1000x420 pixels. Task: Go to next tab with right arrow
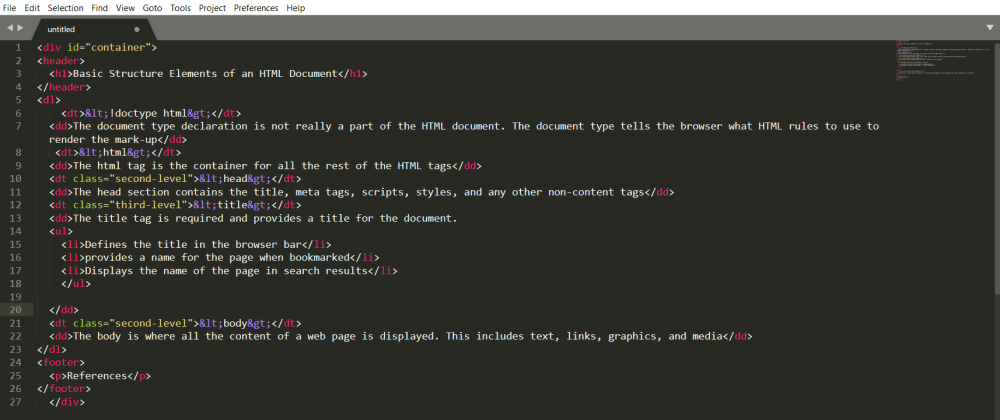pos(20,28)
